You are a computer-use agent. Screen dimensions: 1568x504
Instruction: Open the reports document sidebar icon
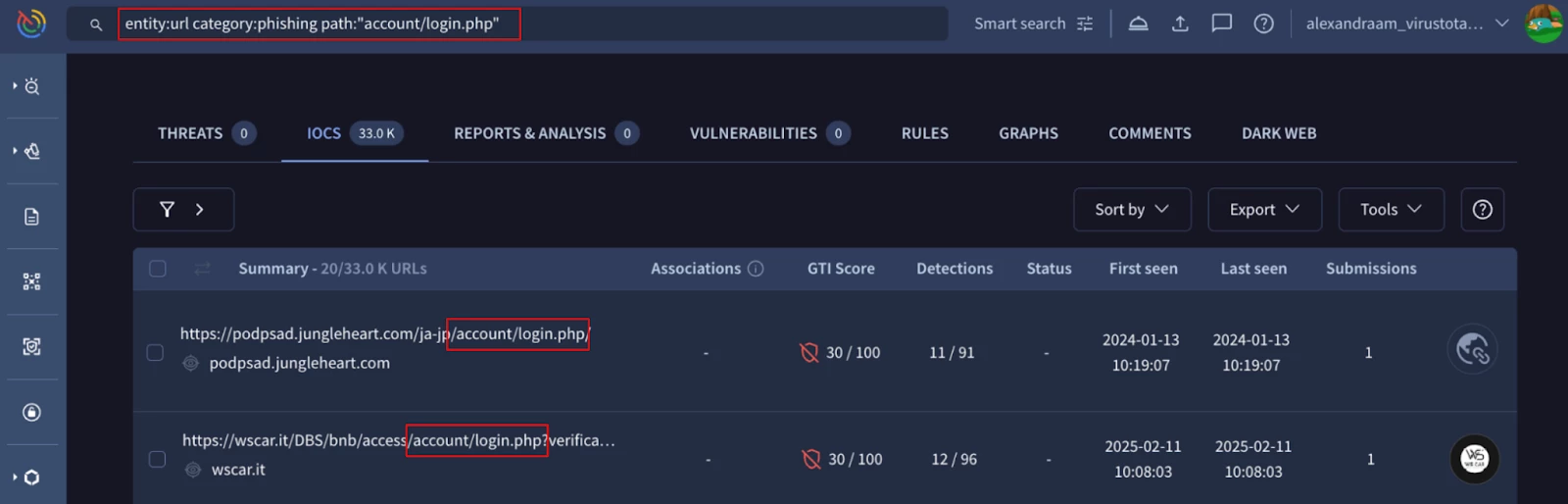click(31, 217)
